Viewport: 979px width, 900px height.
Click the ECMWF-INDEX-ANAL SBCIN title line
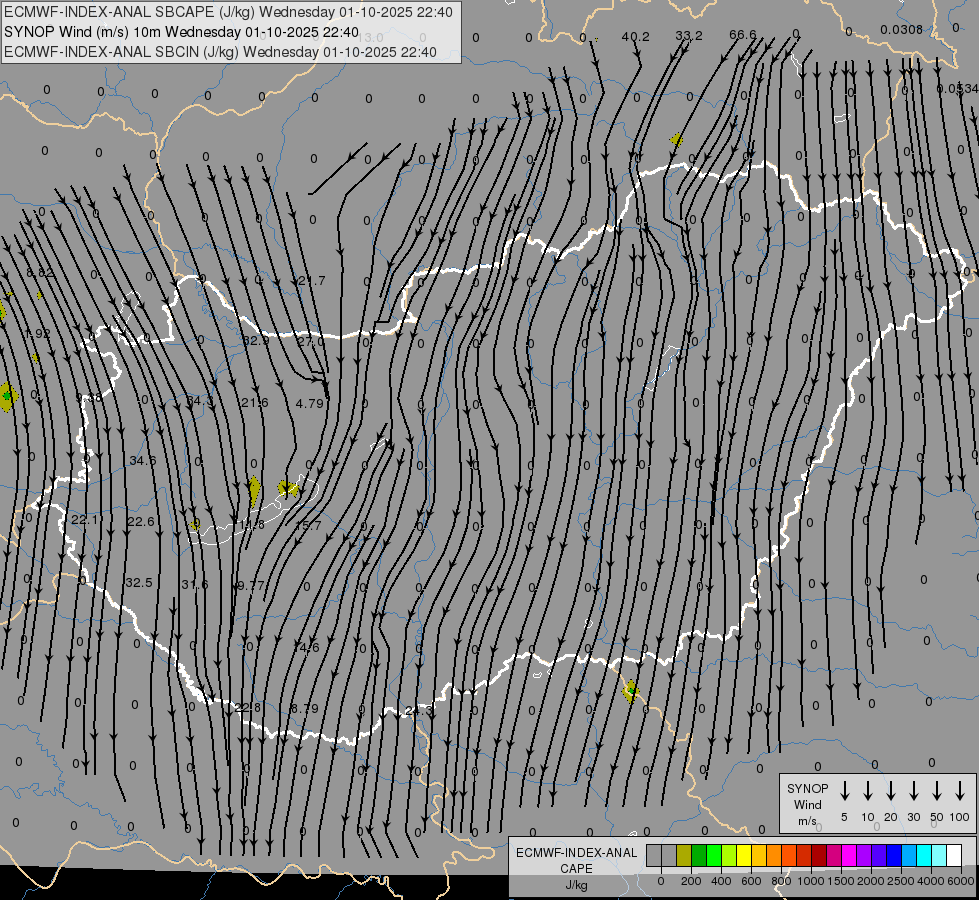(x=220, y=51)
